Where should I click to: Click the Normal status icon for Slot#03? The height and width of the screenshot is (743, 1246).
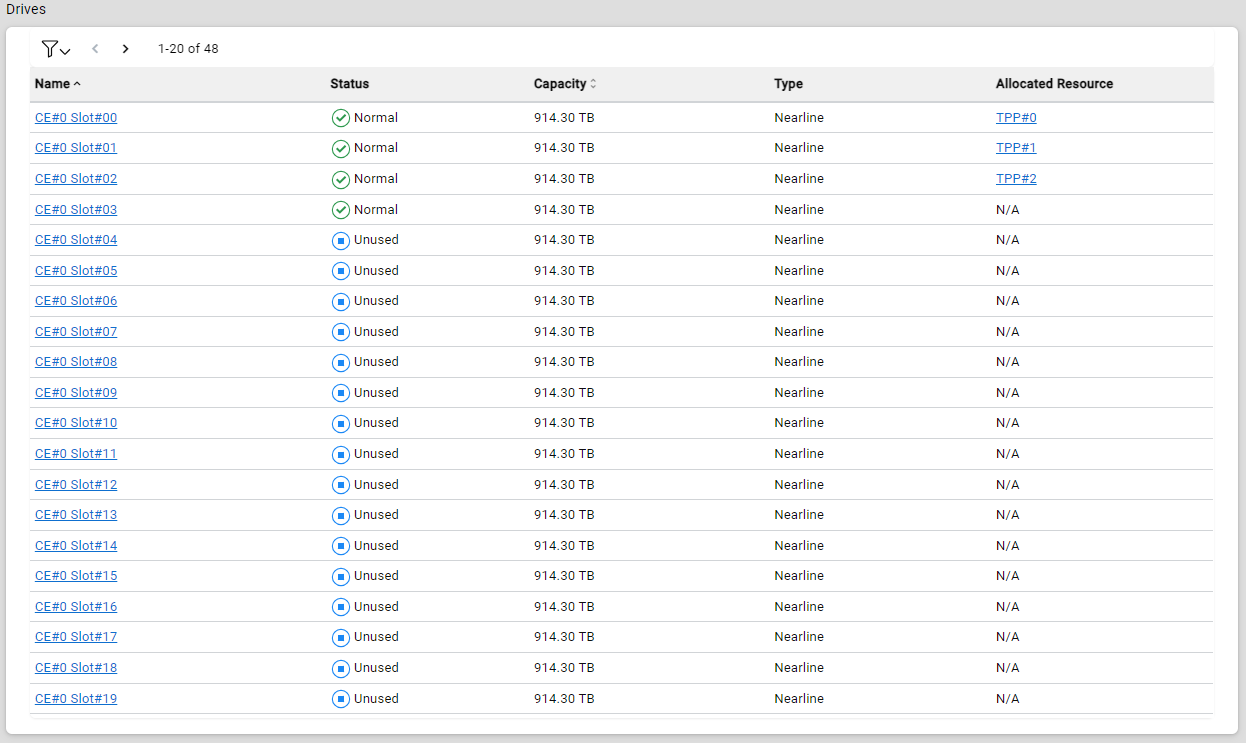[x=340, y=210]
